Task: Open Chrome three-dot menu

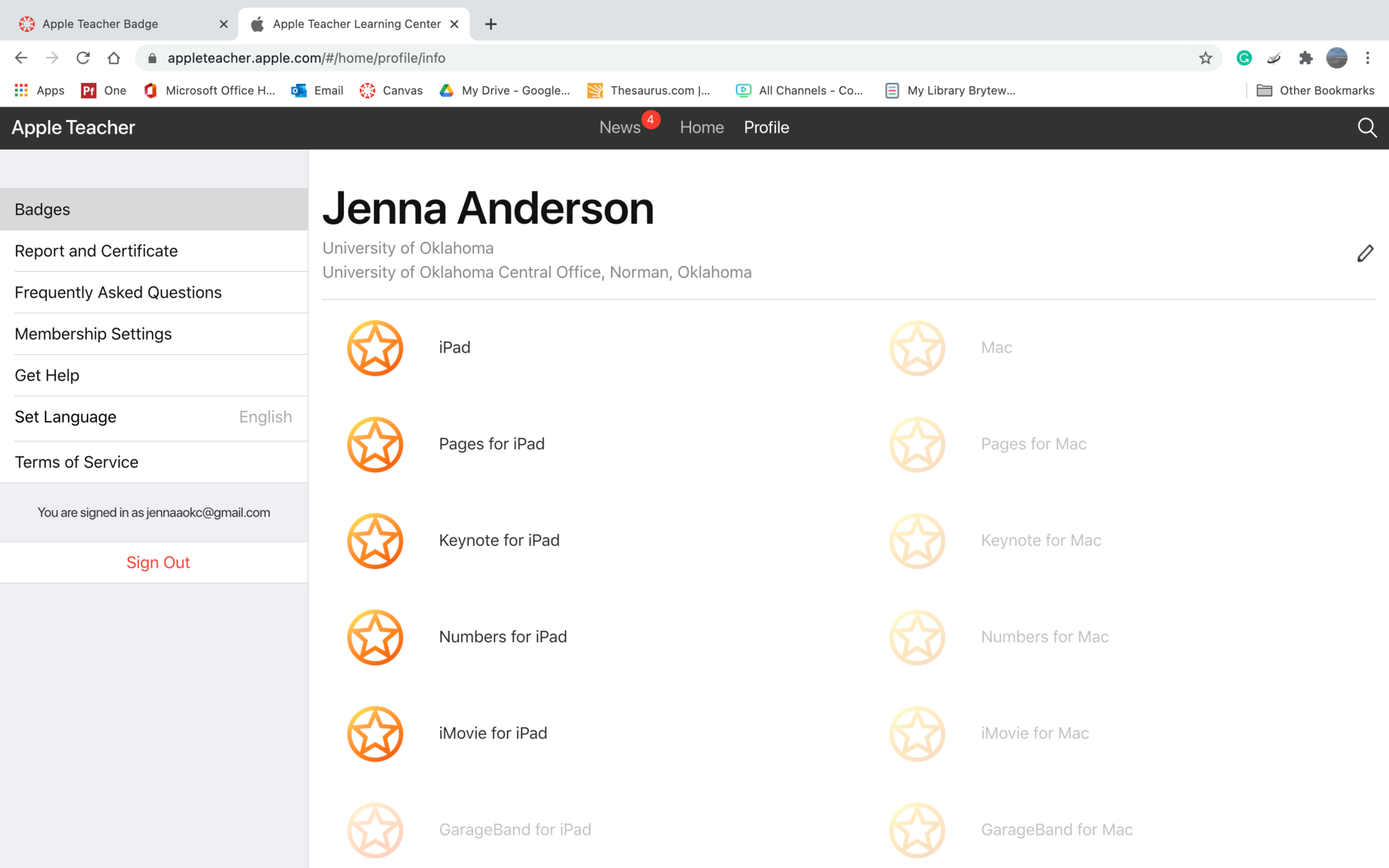Action: 1367,58
